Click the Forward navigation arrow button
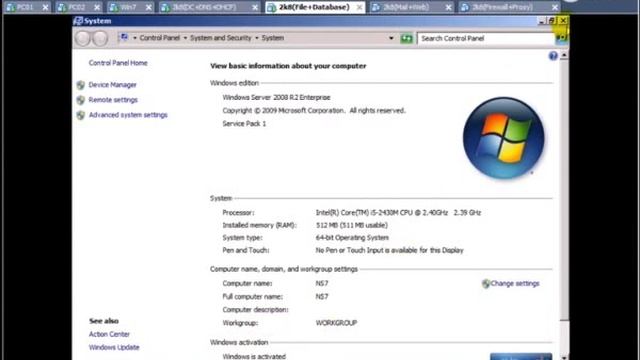The image size is (640, 360). click(100, 38)
